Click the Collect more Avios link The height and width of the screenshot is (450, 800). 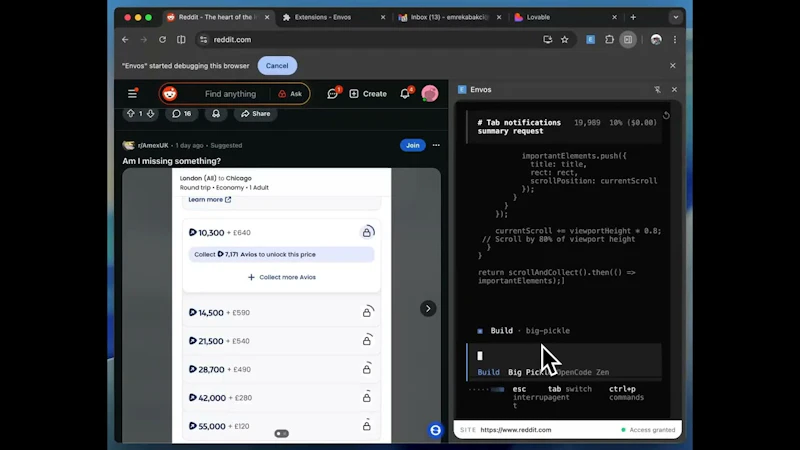pos(282,277)
